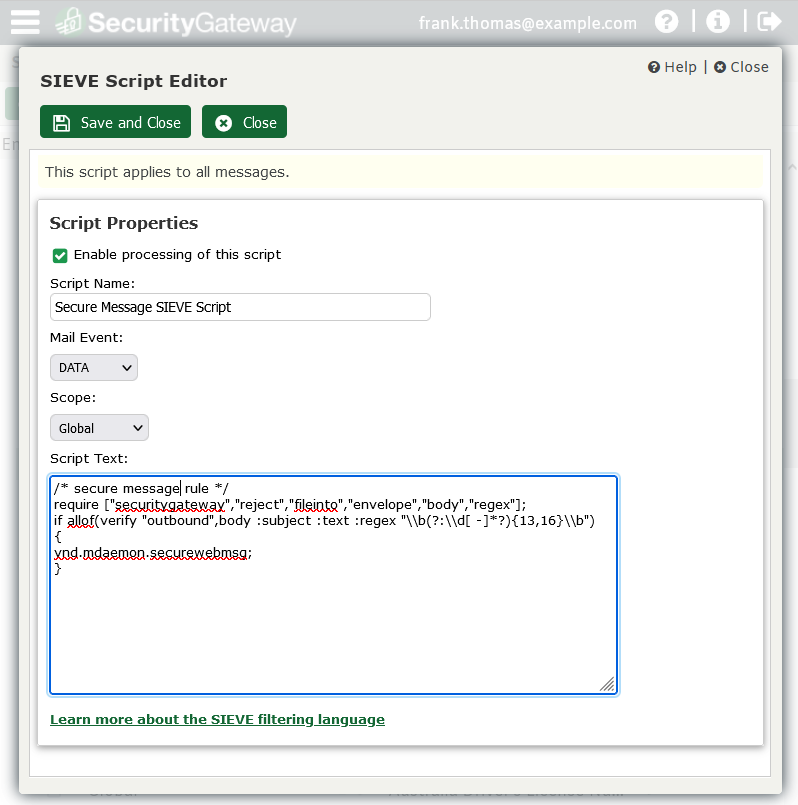798x805 pixels.
Task: Click the Script Name text field
Action: [240, 307]
